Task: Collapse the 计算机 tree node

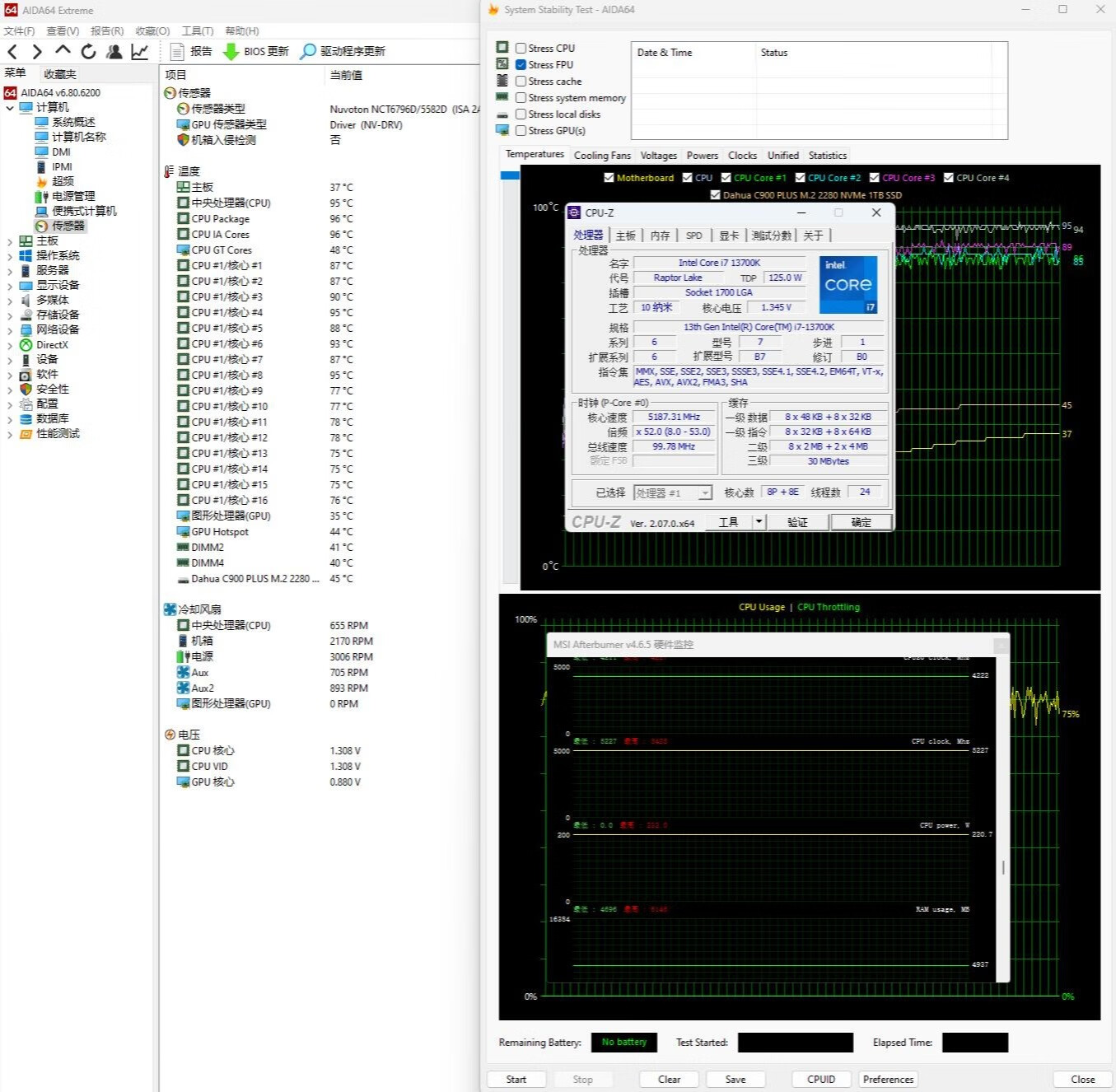Action: pos(9,107)
